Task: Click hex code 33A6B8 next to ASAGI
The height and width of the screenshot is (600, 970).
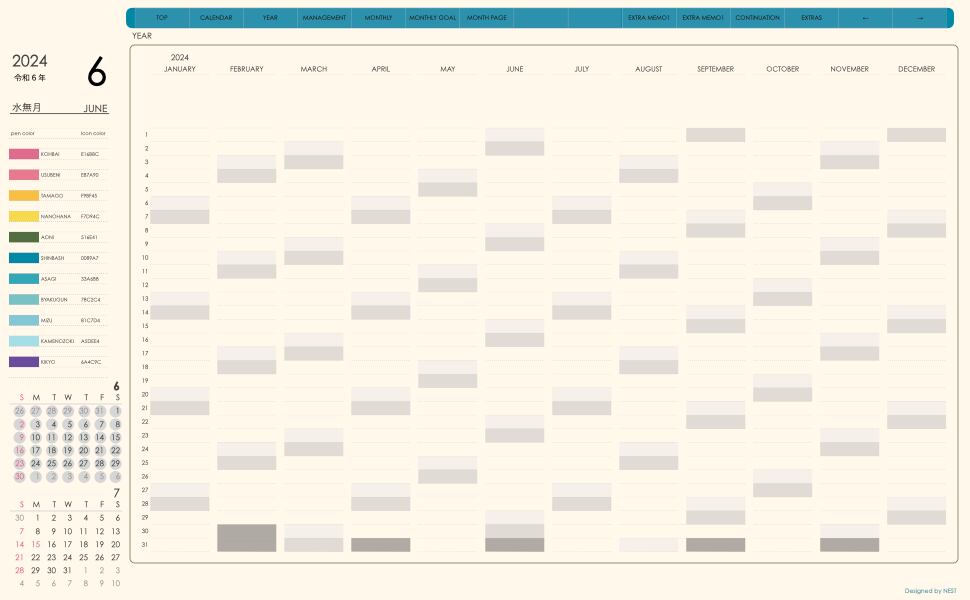Action: tap(90, 279)
